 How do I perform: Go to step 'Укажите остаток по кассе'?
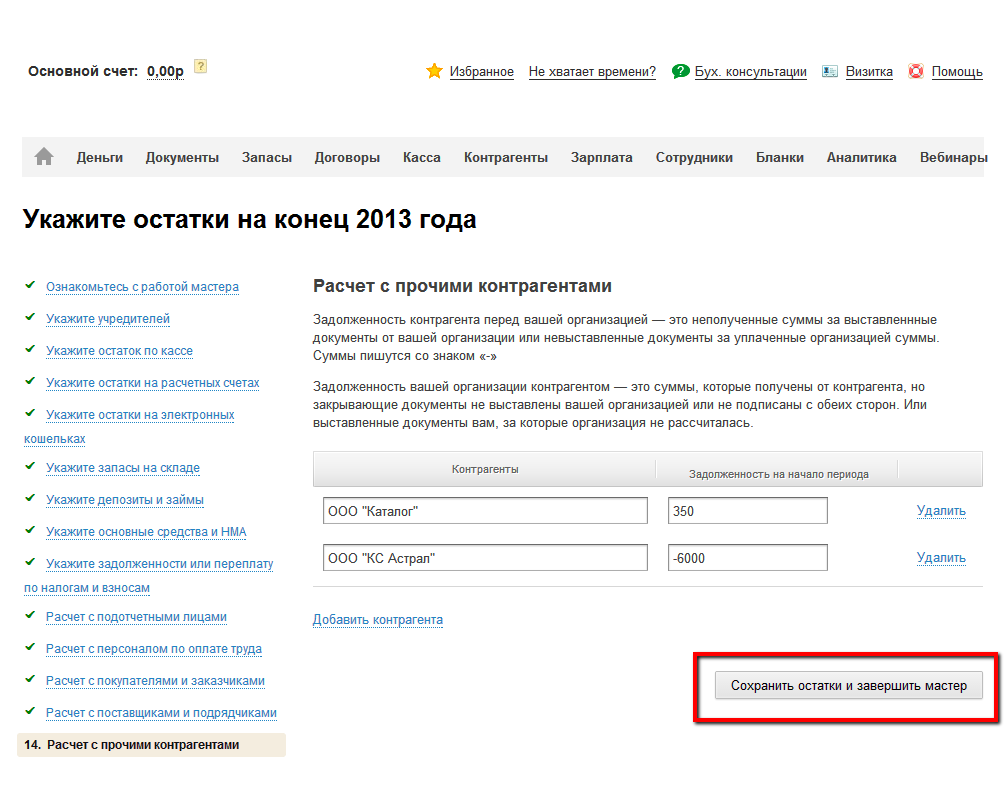pos(120,351)
